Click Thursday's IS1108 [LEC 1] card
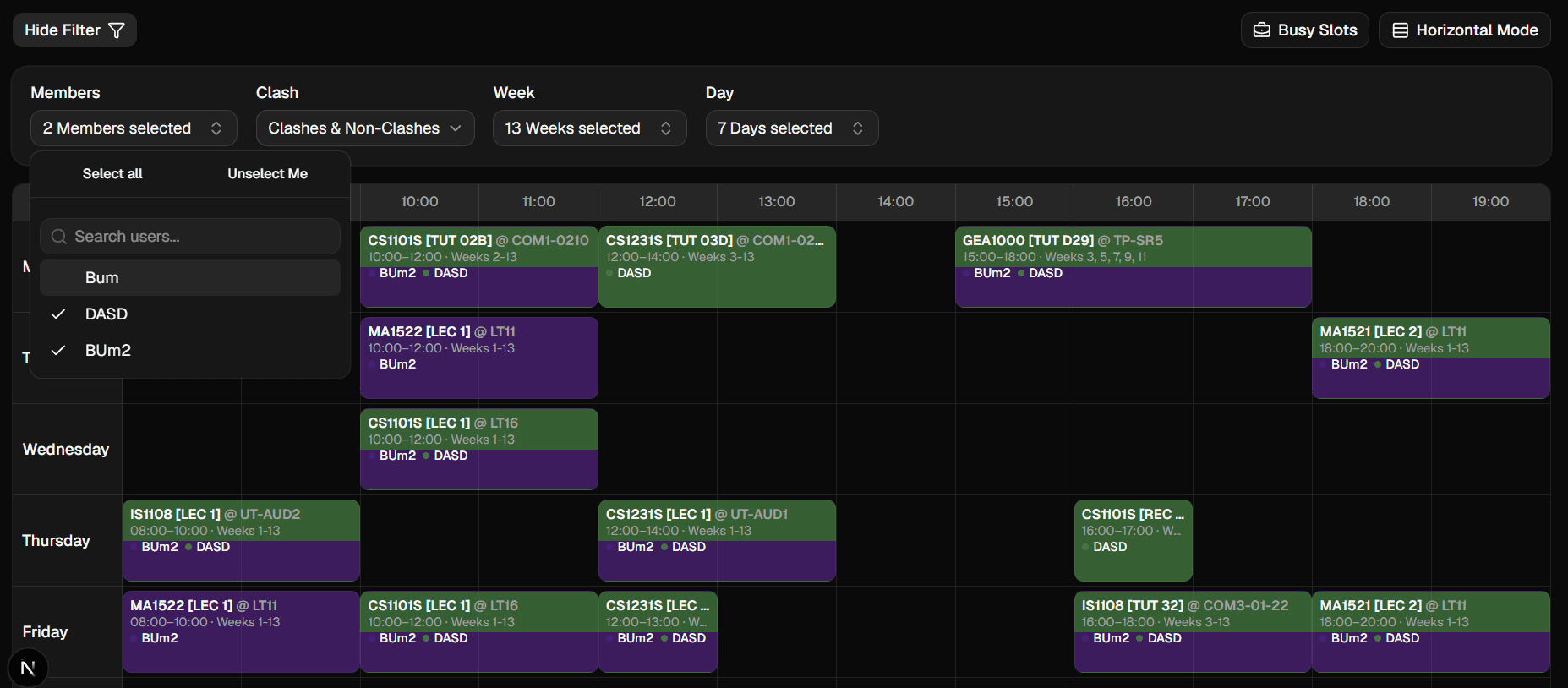Screen dimensions: 1568x688 (x=241, y=540)
